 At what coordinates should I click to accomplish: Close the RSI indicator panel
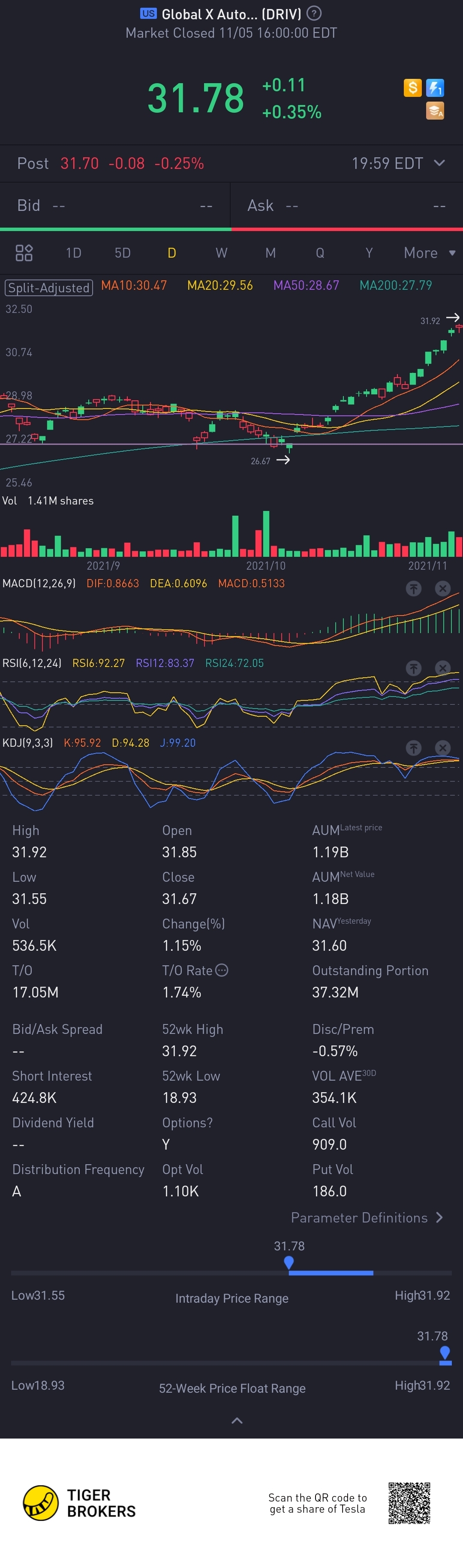coord(443,668)
